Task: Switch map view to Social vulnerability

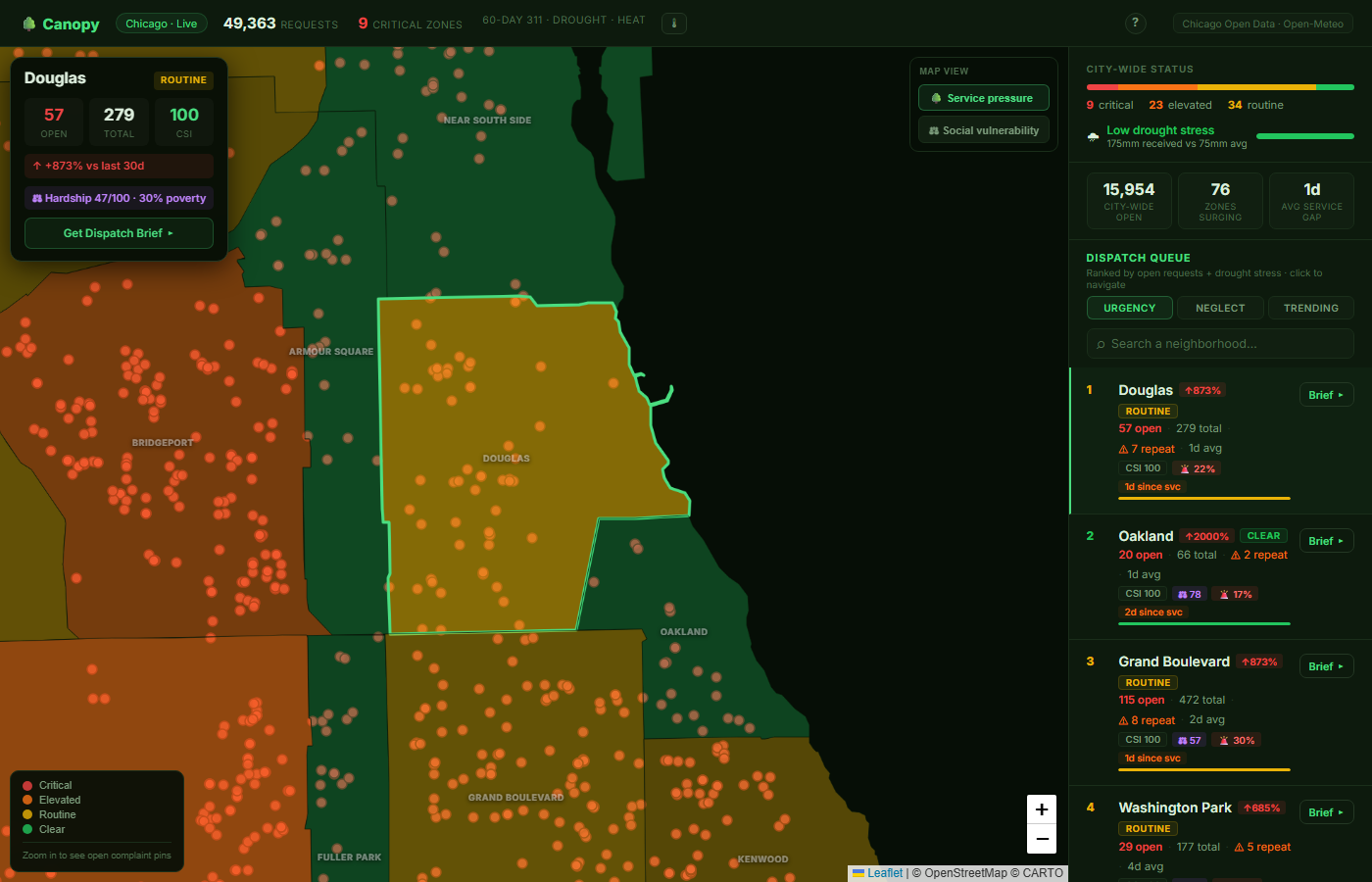Action: tap(984, 130)
